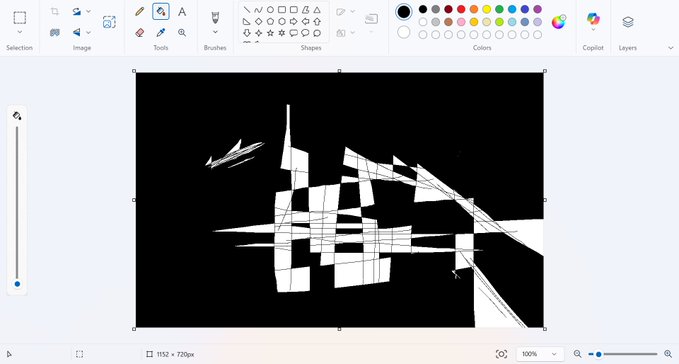Open the Flip options dropdown arrow

[x=88, y=32]
